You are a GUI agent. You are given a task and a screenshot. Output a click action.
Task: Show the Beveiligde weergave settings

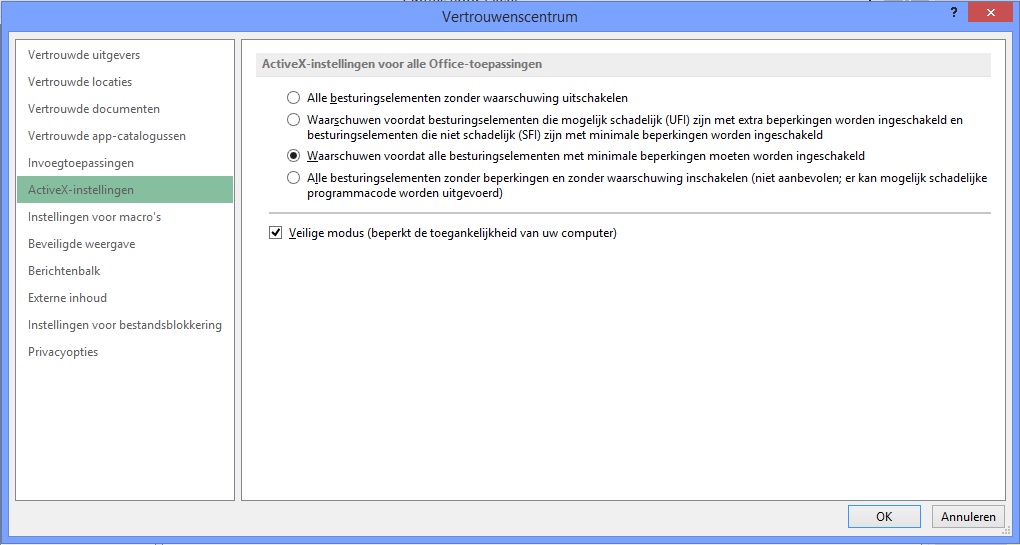pos(82,244)
